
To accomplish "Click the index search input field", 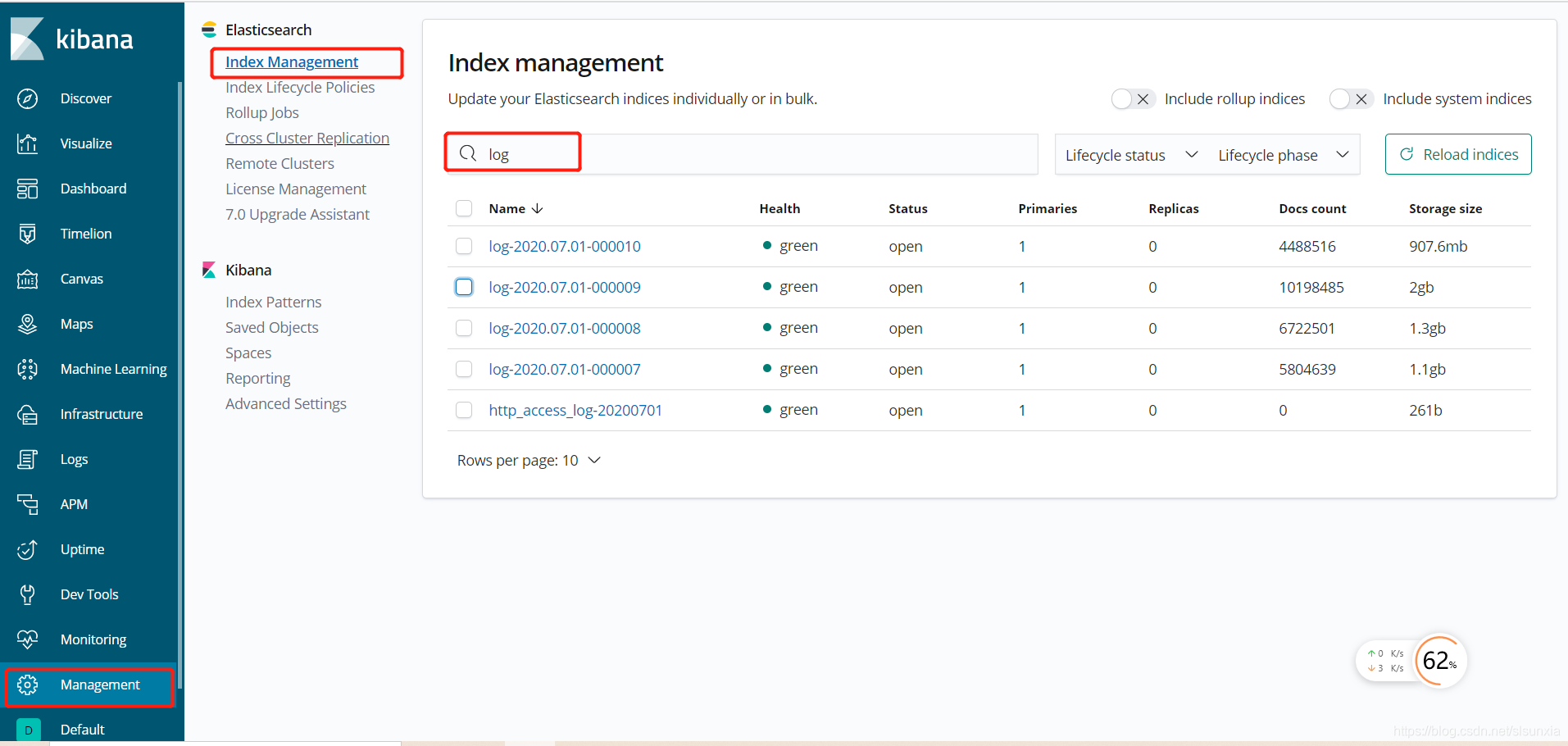I will [x=743, y=154].
